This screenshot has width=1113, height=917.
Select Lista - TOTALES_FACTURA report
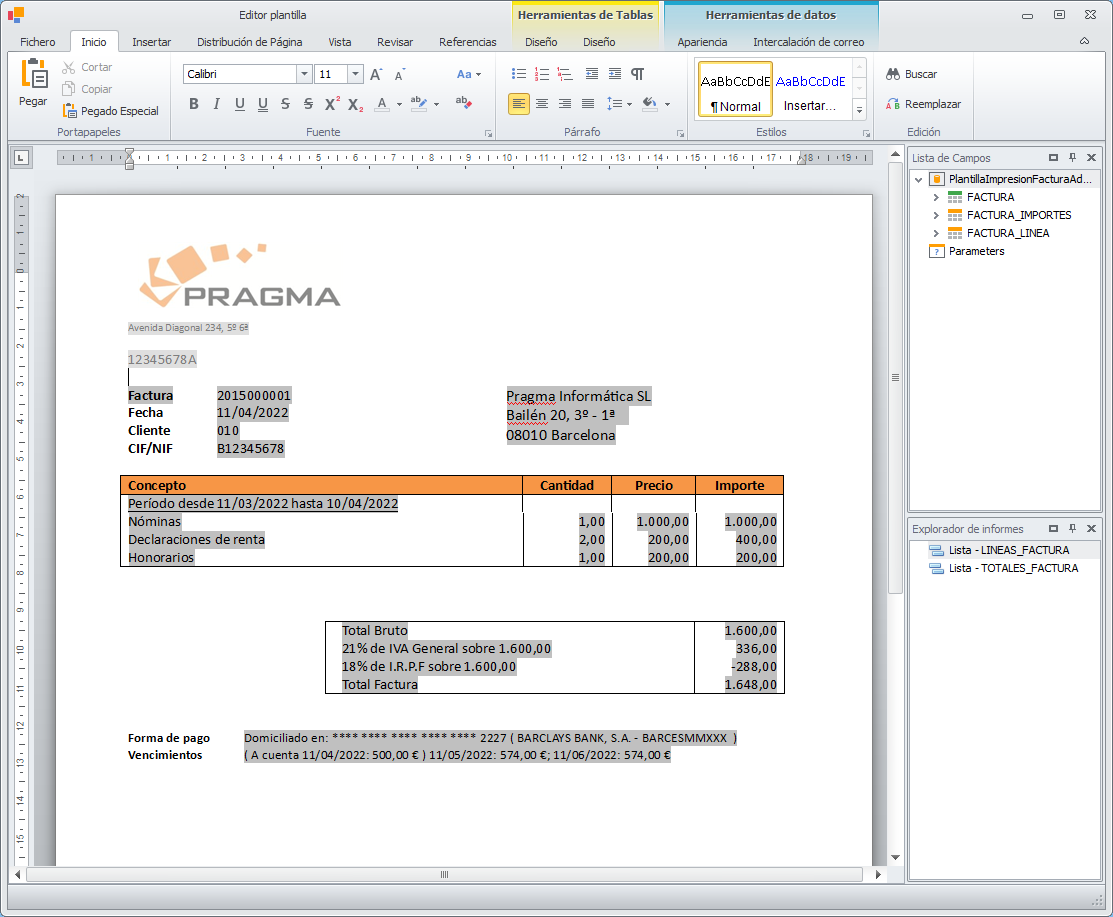1013,568
